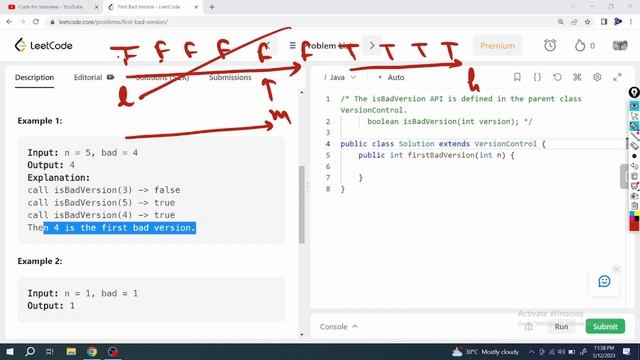Close the First Bad Version browser tab
640x360 pixels.
196,7
